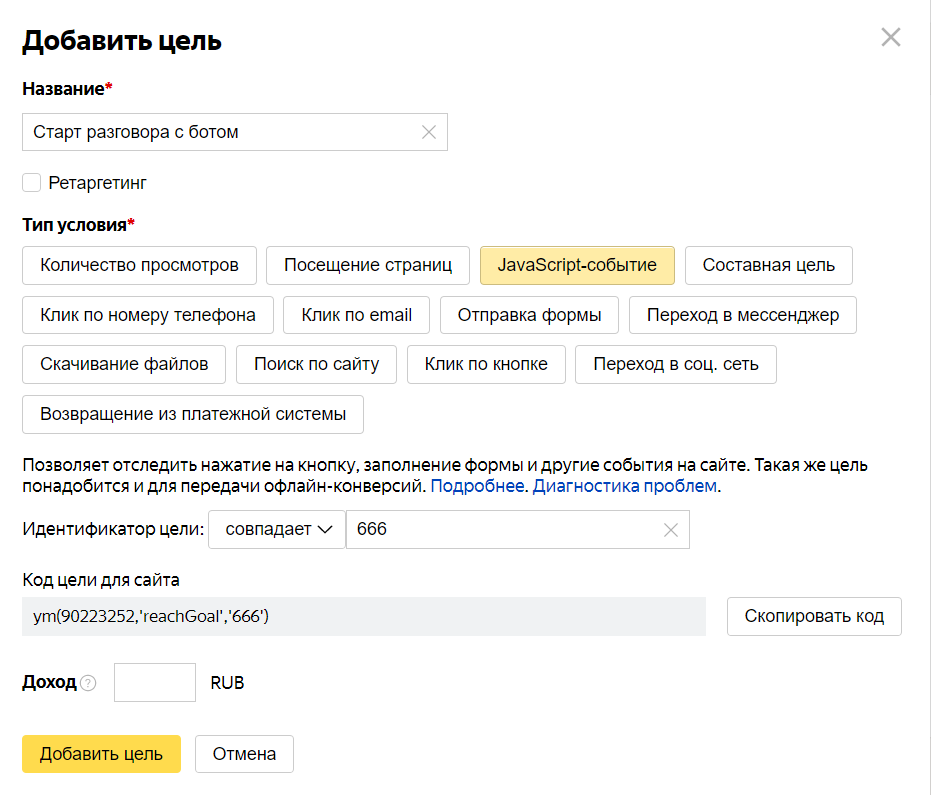Choose the Посещение страниц condition type
This screenshot has height=795, width=931.
(x=368, y=265)
